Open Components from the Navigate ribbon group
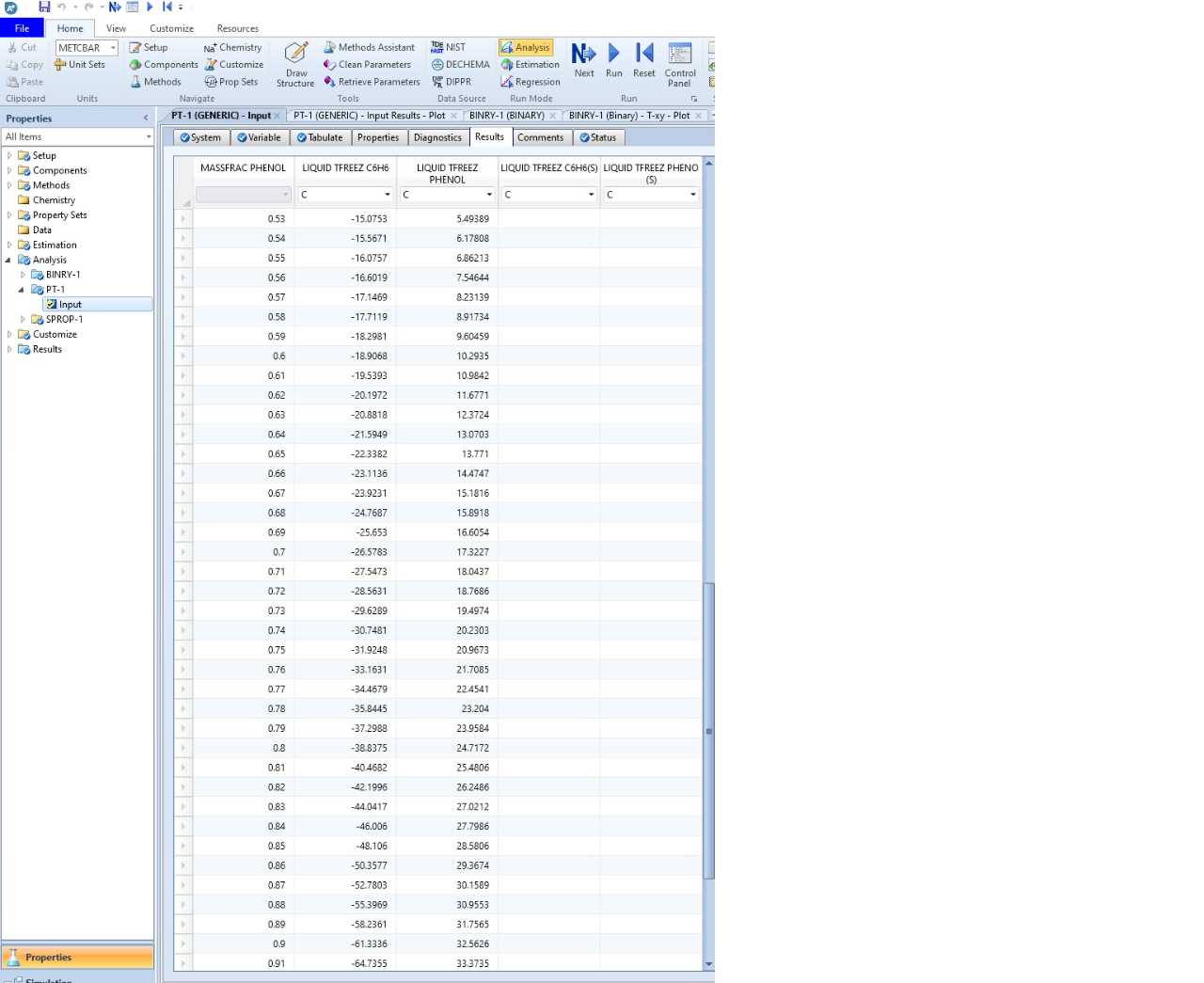 point(164,65)
